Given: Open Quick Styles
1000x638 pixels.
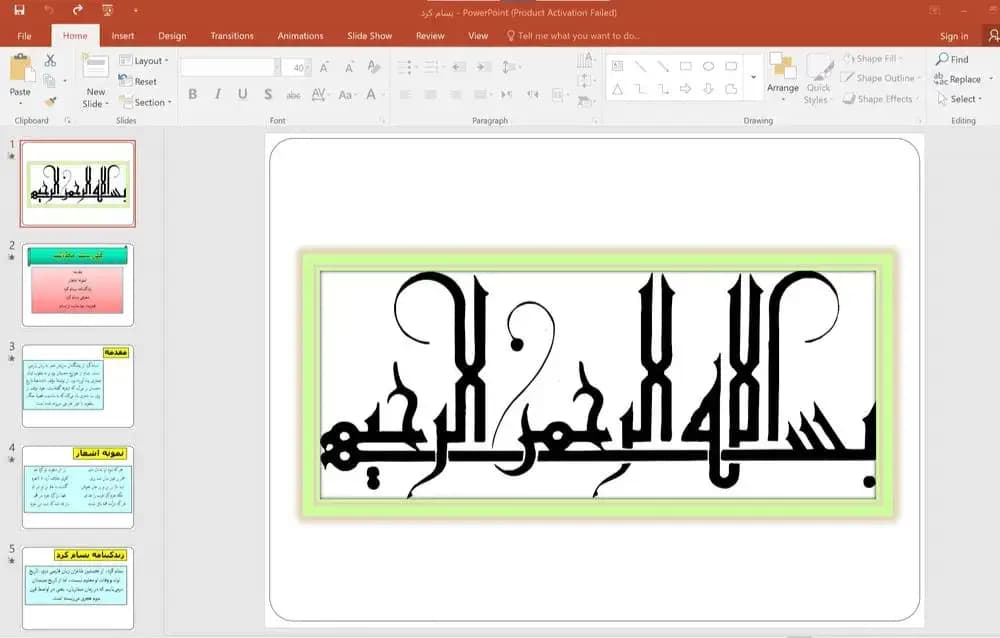Looking at the screenshot, I should (818, 78).
